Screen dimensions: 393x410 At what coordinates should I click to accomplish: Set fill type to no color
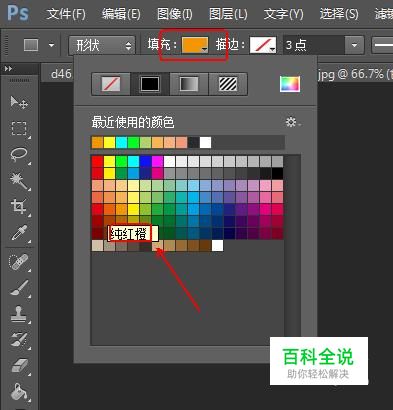111,84
